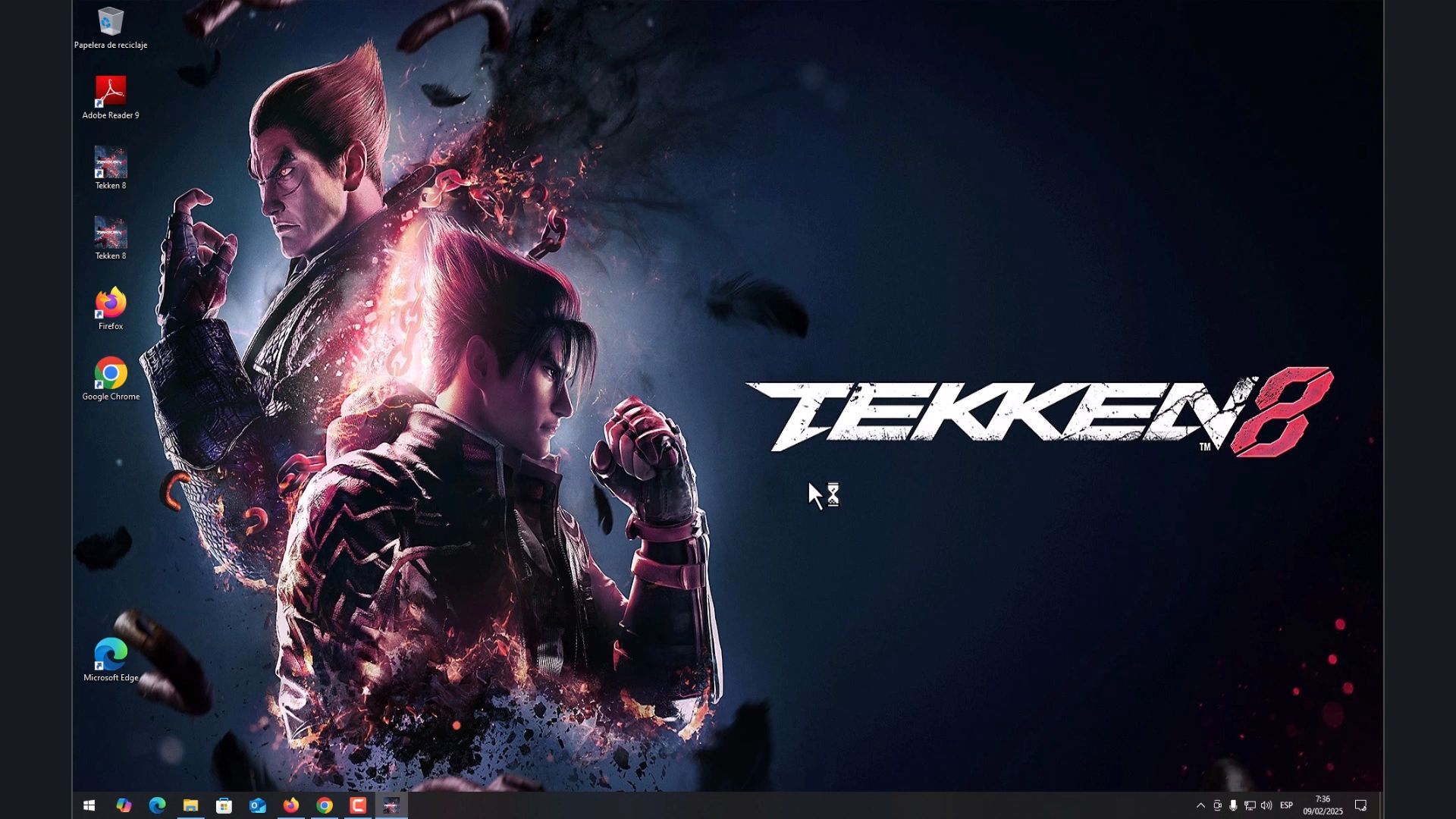Open the ESP language input selector
The image size is (1456, 819).
coord(1286,805)
